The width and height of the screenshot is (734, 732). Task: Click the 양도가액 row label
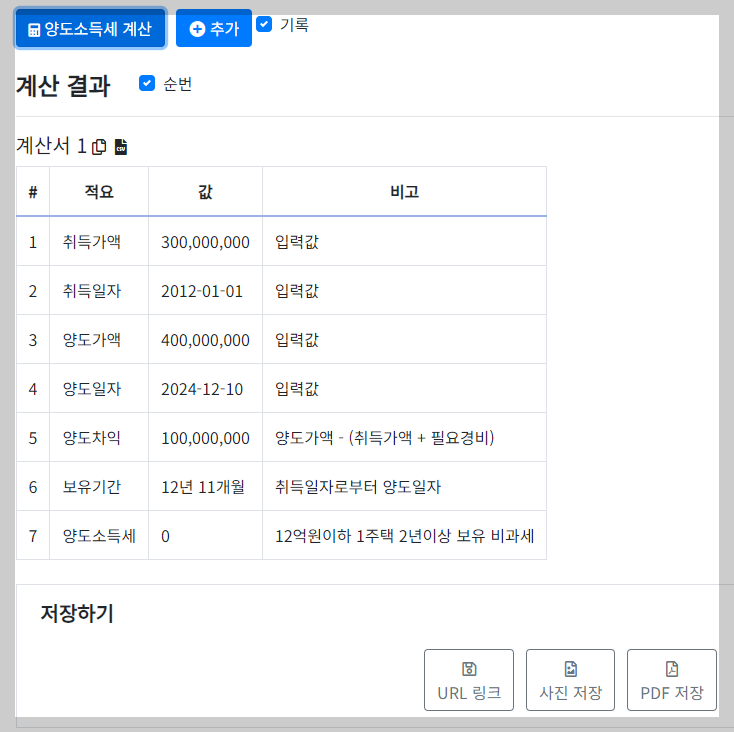pos(92,340)
